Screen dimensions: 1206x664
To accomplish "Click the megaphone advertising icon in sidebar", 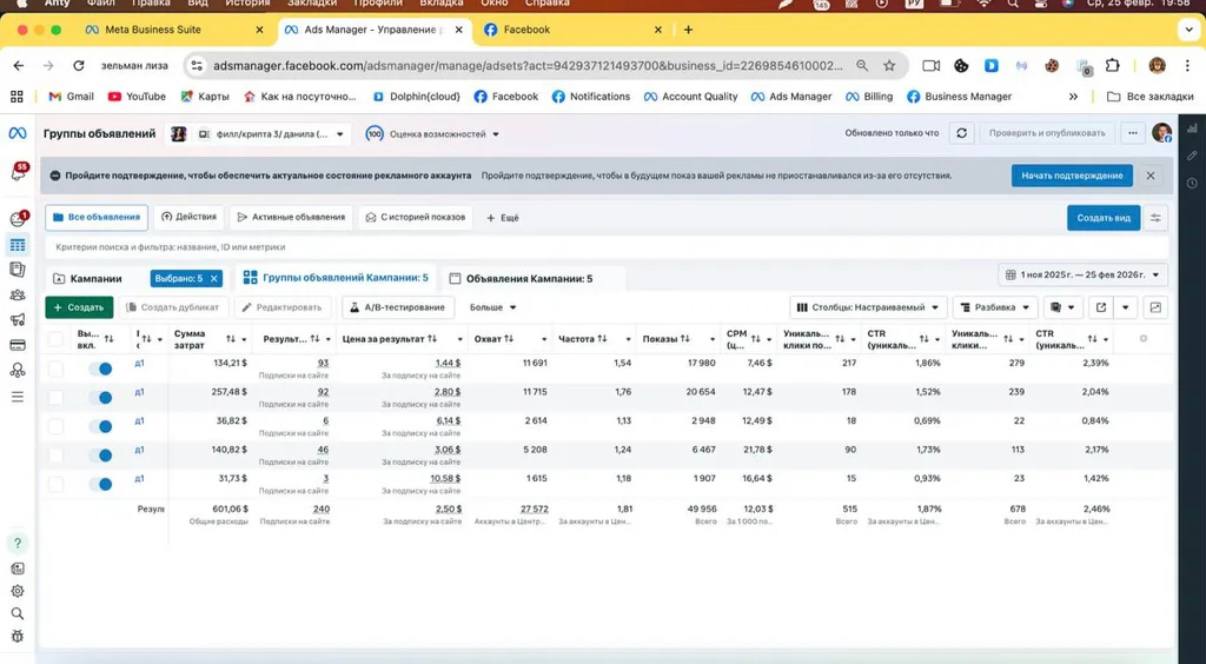I will [17, 320].
